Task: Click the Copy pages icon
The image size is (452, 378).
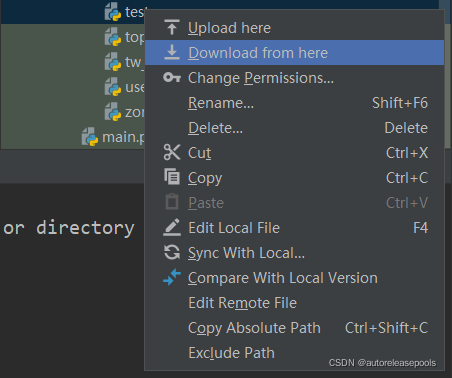Action: (x=172, y=177)
